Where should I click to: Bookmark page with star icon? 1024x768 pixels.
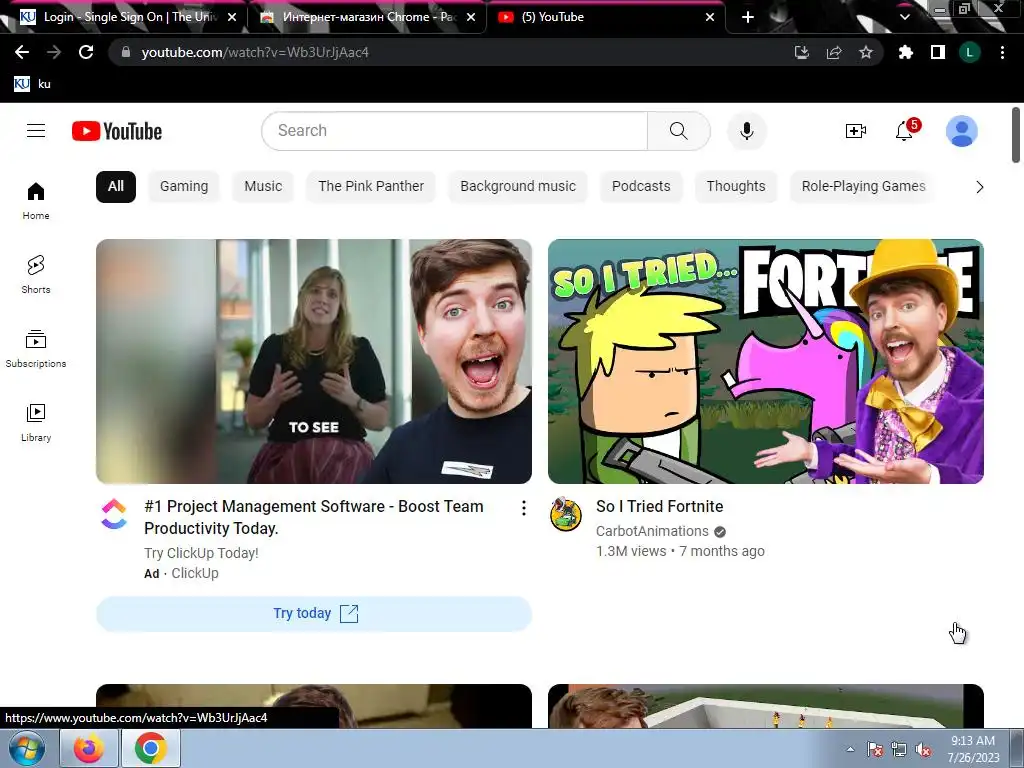click(866, 52)
